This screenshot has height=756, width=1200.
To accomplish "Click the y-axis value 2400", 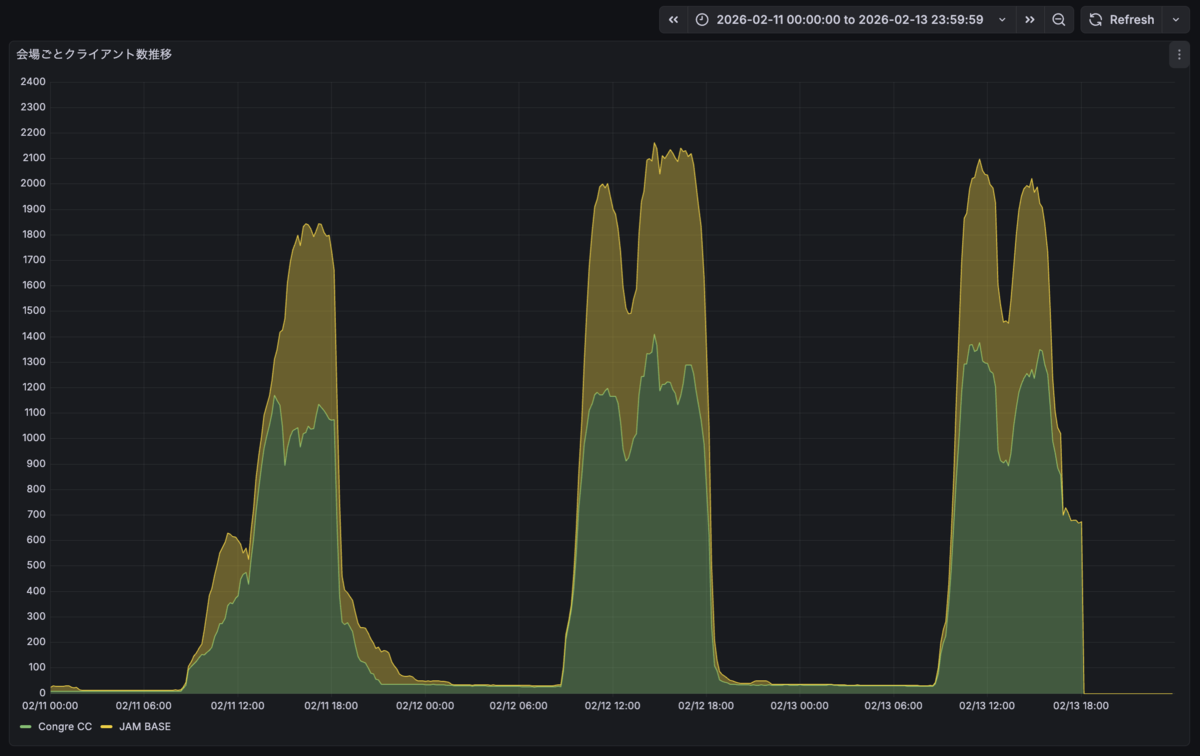I will tap(34, 81).
